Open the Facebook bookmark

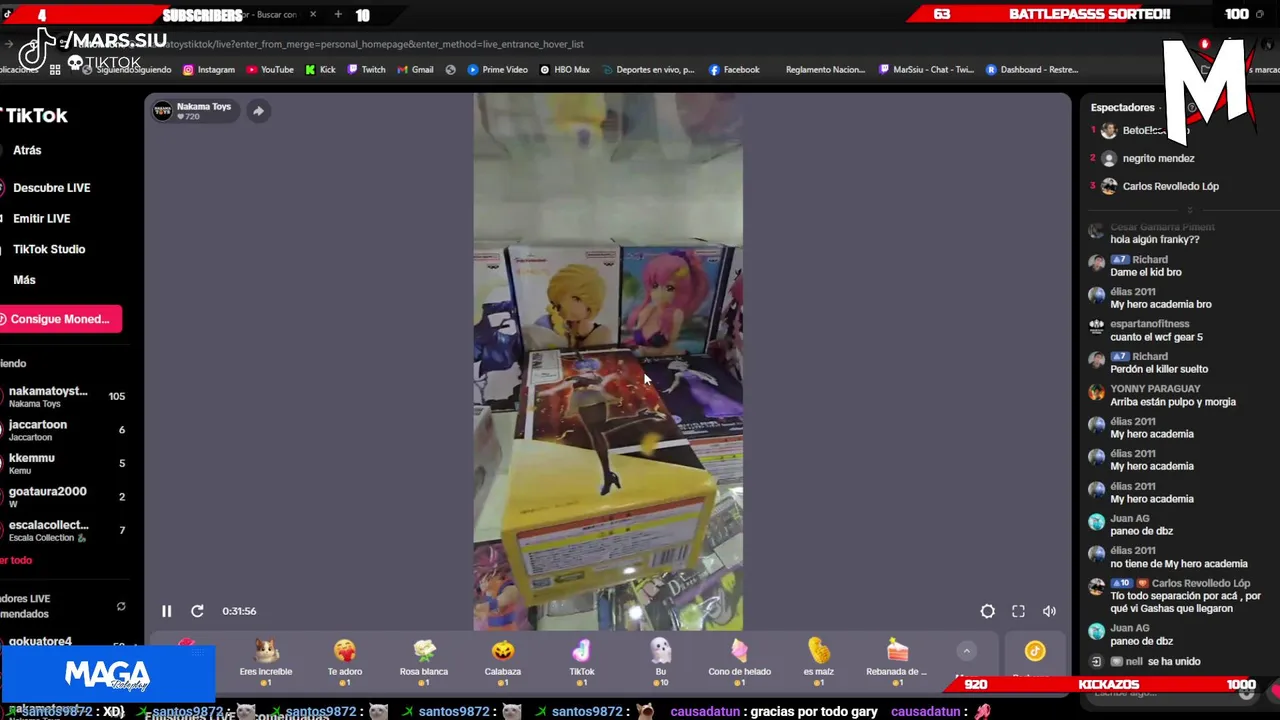(734, 70)
